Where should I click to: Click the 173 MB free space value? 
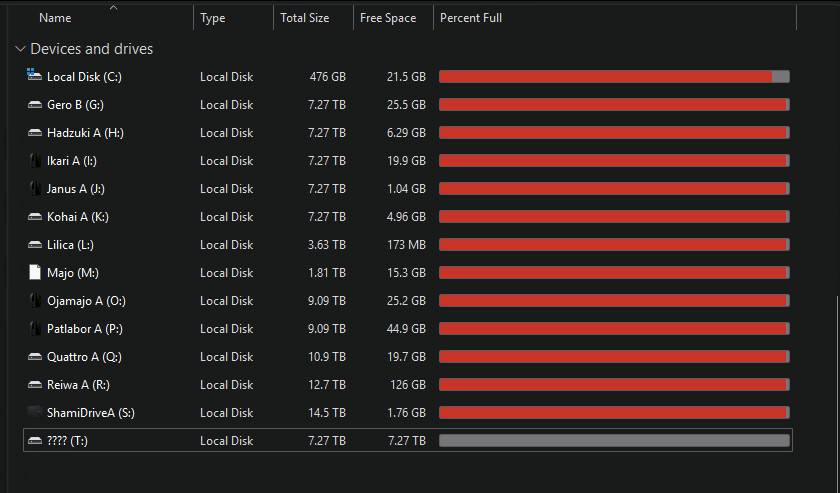406,245
